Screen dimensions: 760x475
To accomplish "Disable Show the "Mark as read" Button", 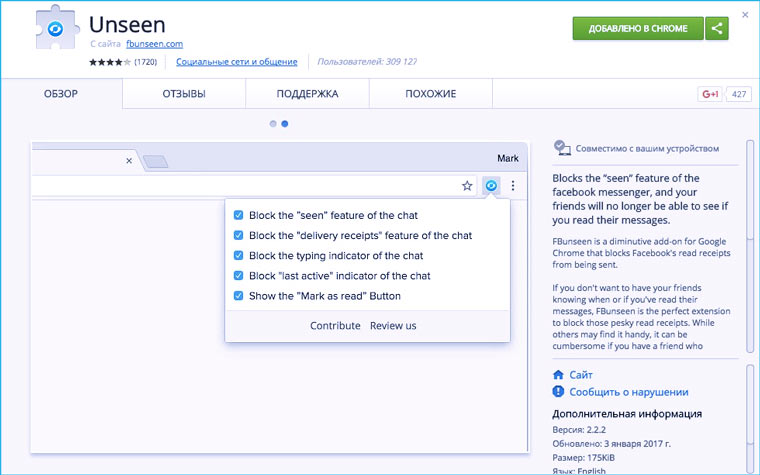I will point(238,296).
